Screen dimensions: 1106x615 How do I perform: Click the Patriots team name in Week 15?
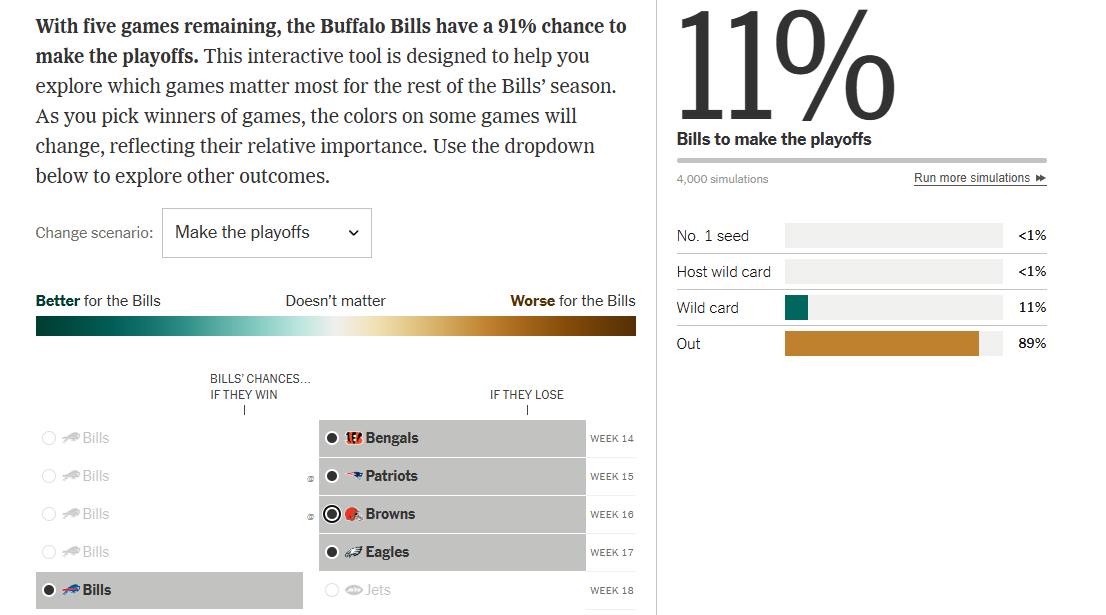(x=391, y=476)
